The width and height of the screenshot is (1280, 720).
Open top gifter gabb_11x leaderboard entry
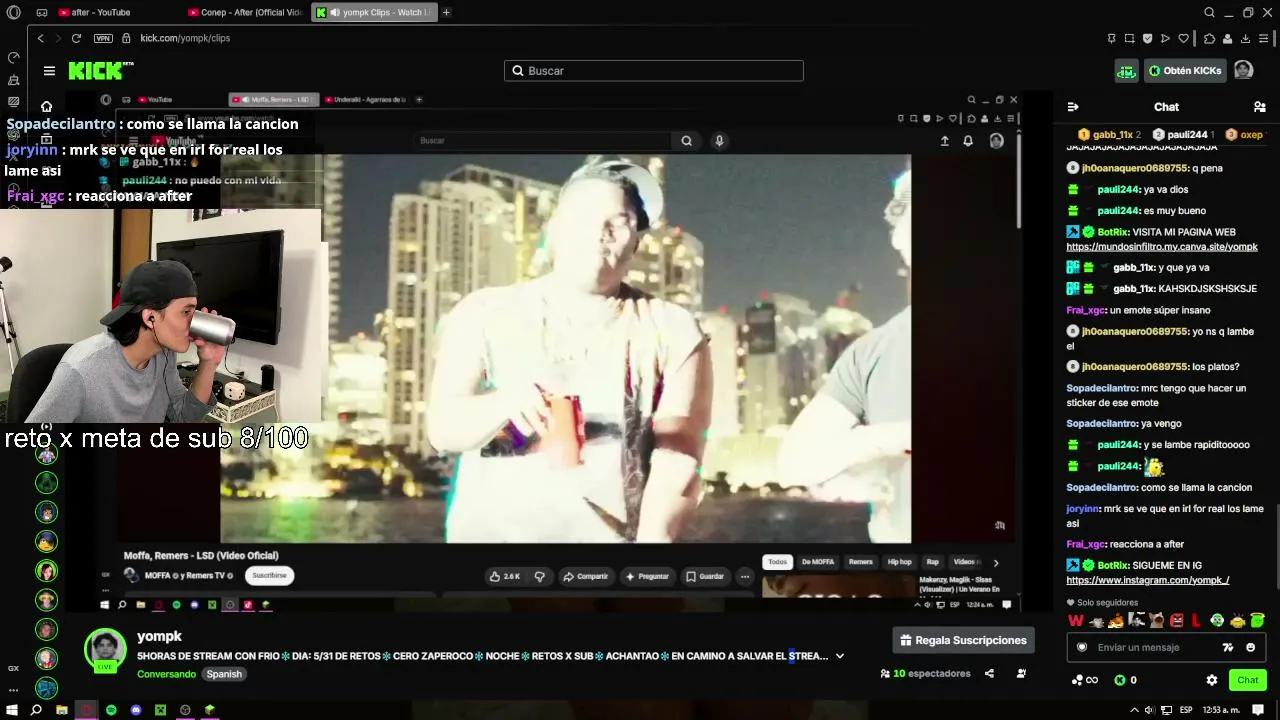[x=1109, y=134]
